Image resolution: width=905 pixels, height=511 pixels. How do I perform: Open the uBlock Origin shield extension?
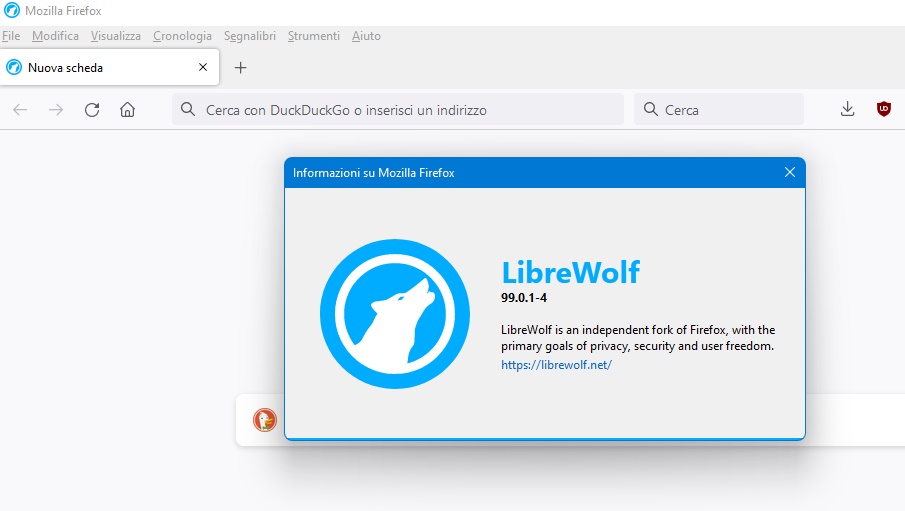(884, 109)
